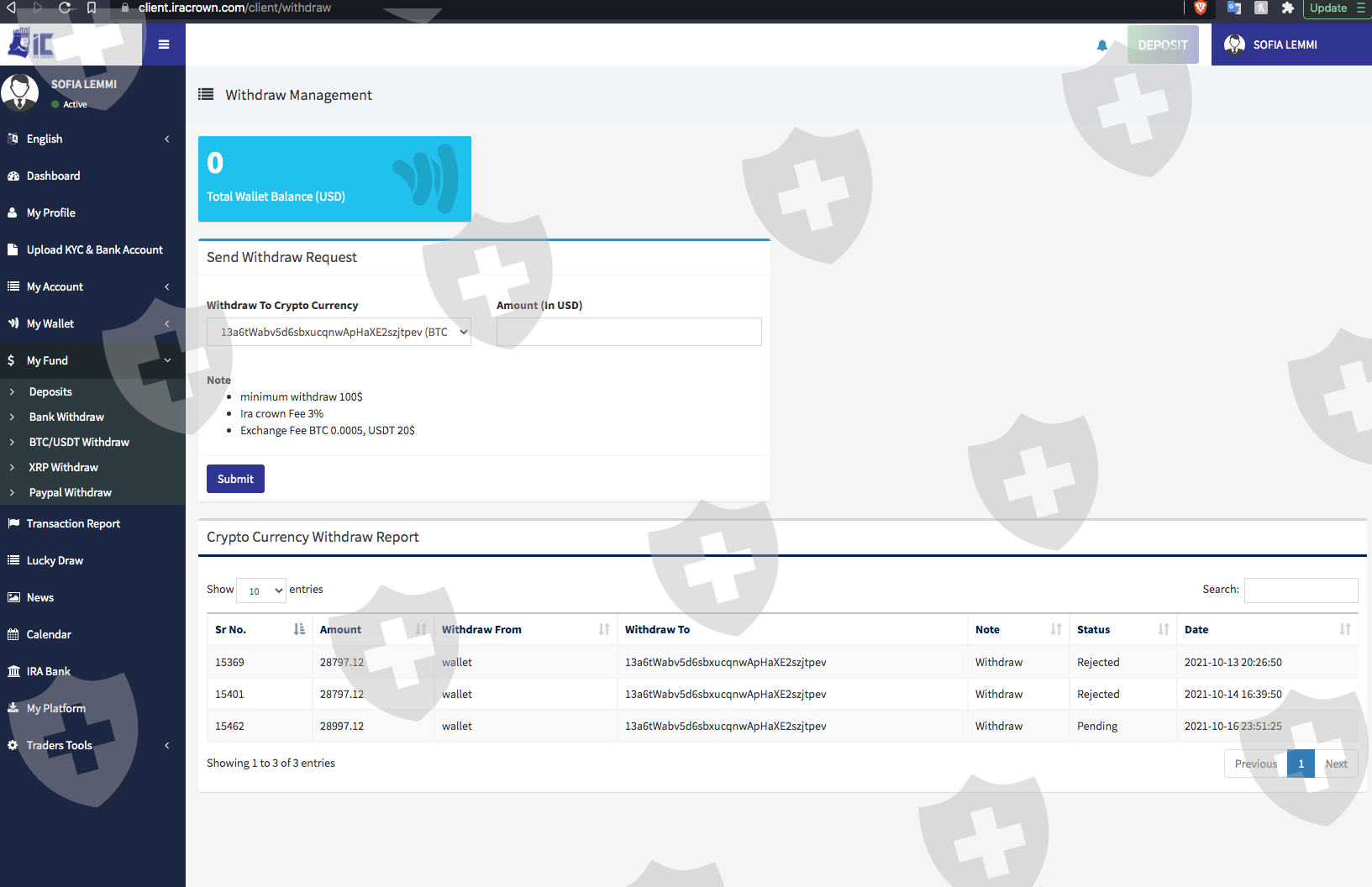Click the Submit button

[235, 479]
